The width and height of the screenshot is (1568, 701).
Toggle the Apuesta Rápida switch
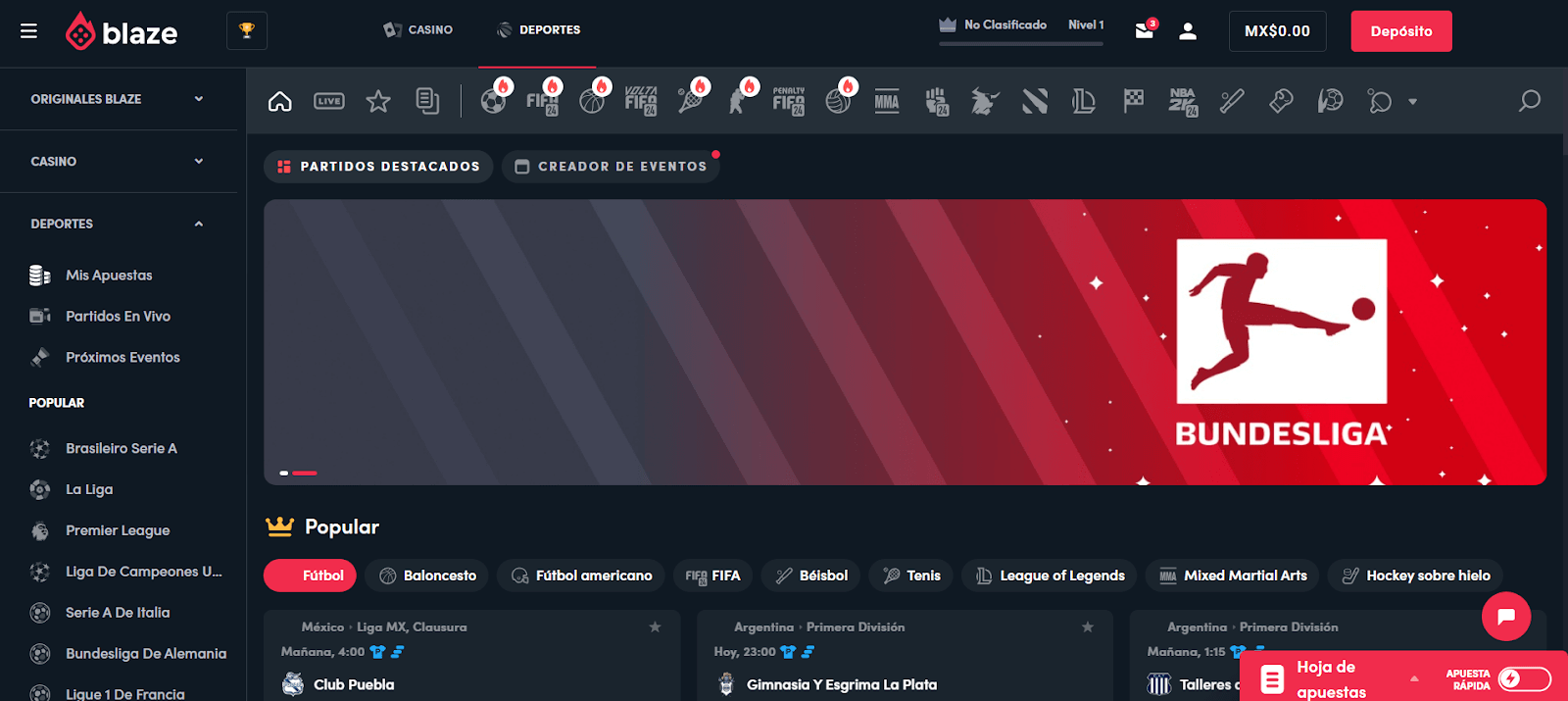click(1524, 678)
